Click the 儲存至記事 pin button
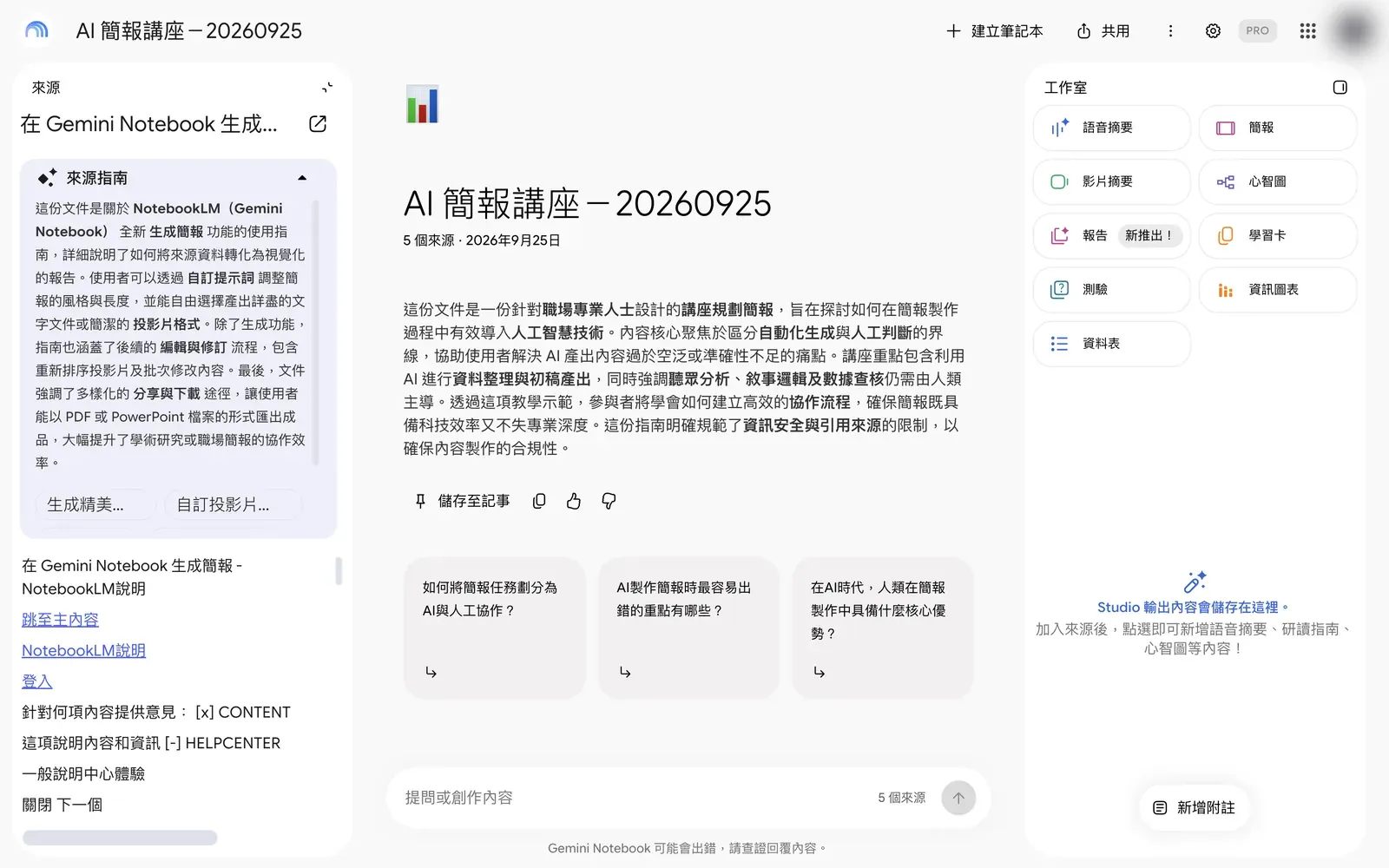 coord(461,501)
